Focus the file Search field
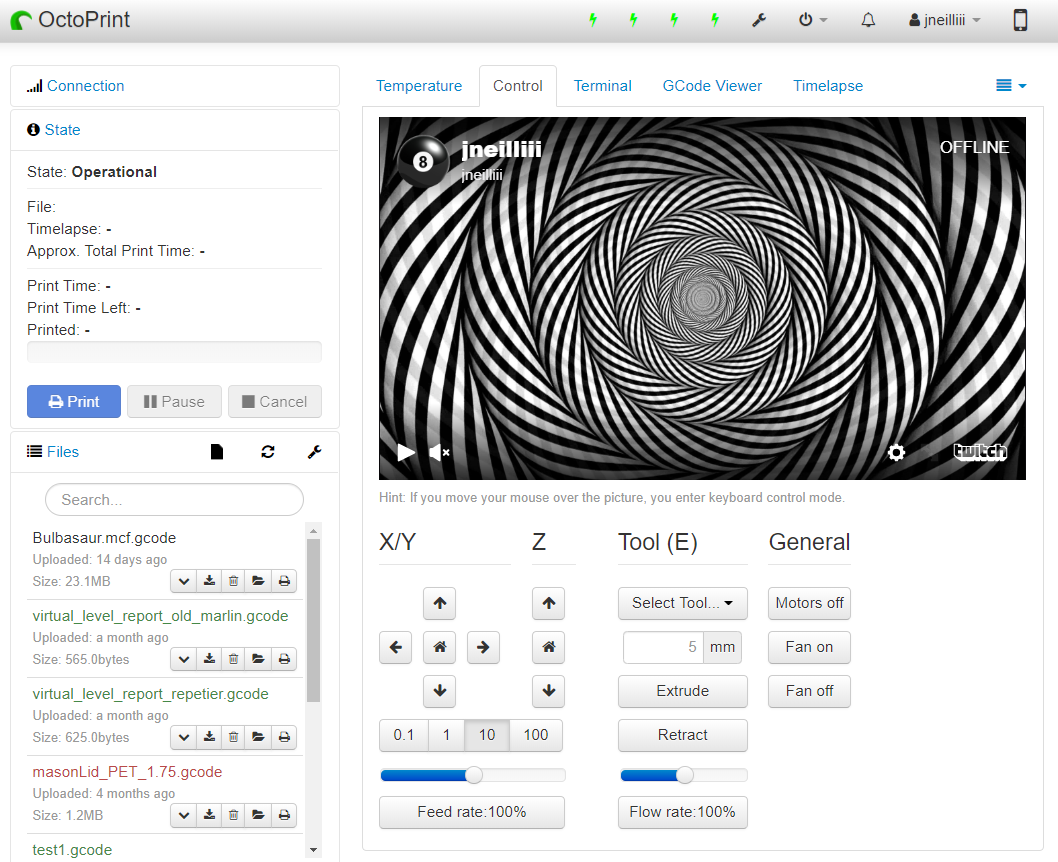The image size is (1058, 862). click(x=174, y=499)
